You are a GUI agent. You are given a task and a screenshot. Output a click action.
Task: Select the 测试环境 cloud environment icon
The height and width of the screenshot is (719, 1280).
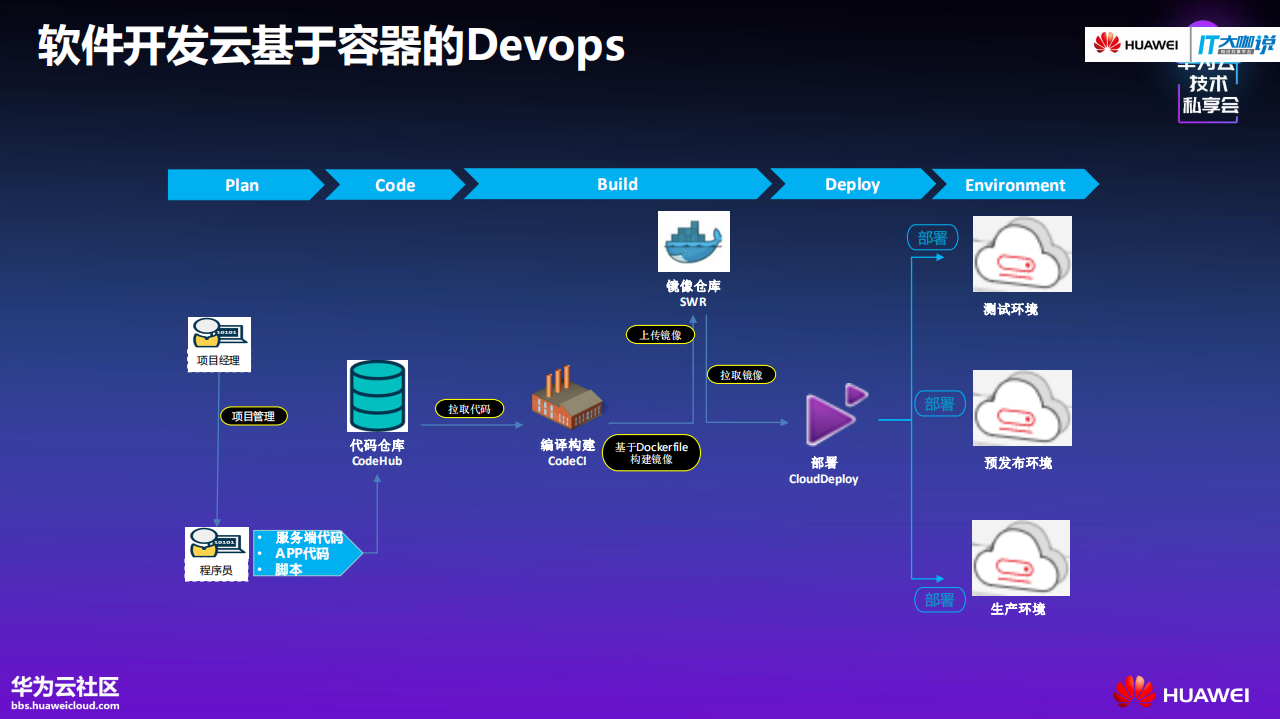pyautogui.click(x=1021, y=253)
